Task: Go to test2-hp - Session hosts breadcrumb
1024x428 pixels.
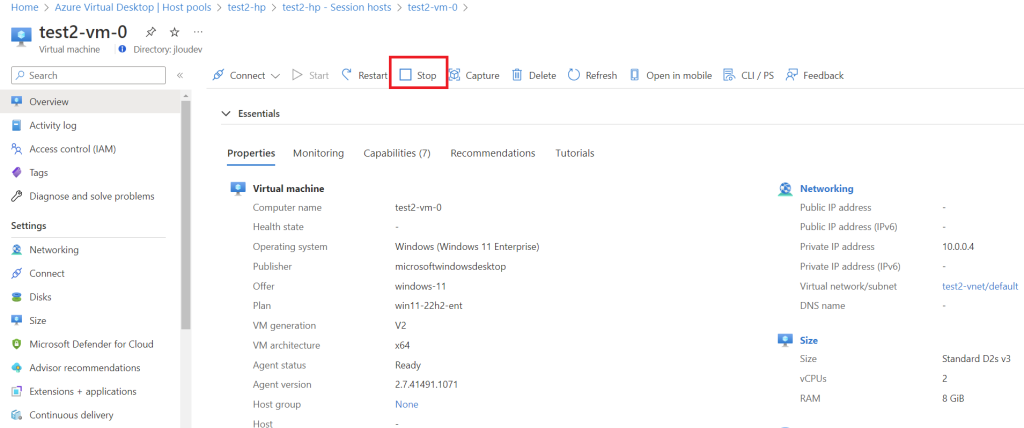Action: click(336, 7)
